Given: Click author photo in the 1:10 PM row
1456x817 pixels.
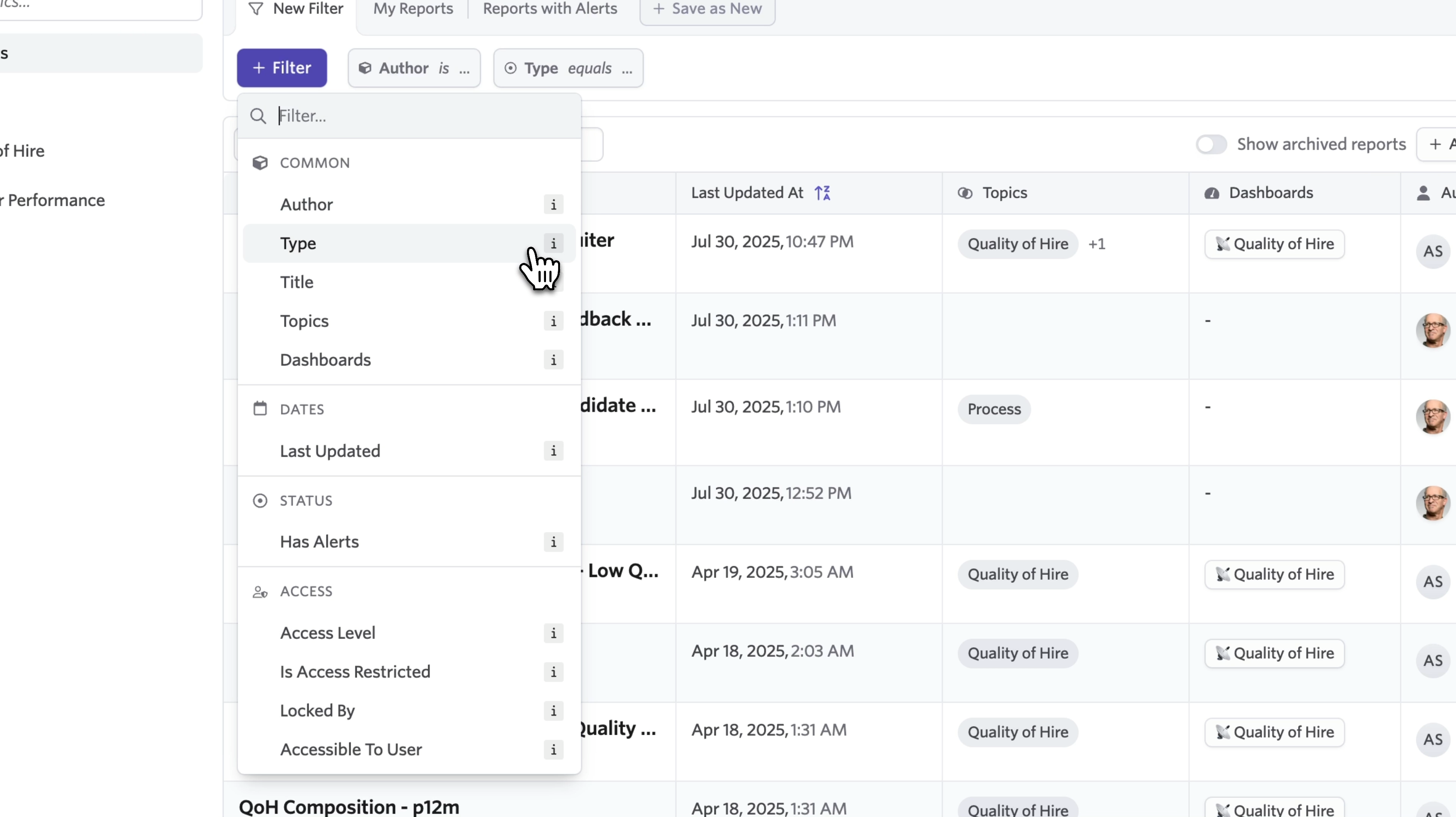Looking at the screenshot, I should (1433, 417).
